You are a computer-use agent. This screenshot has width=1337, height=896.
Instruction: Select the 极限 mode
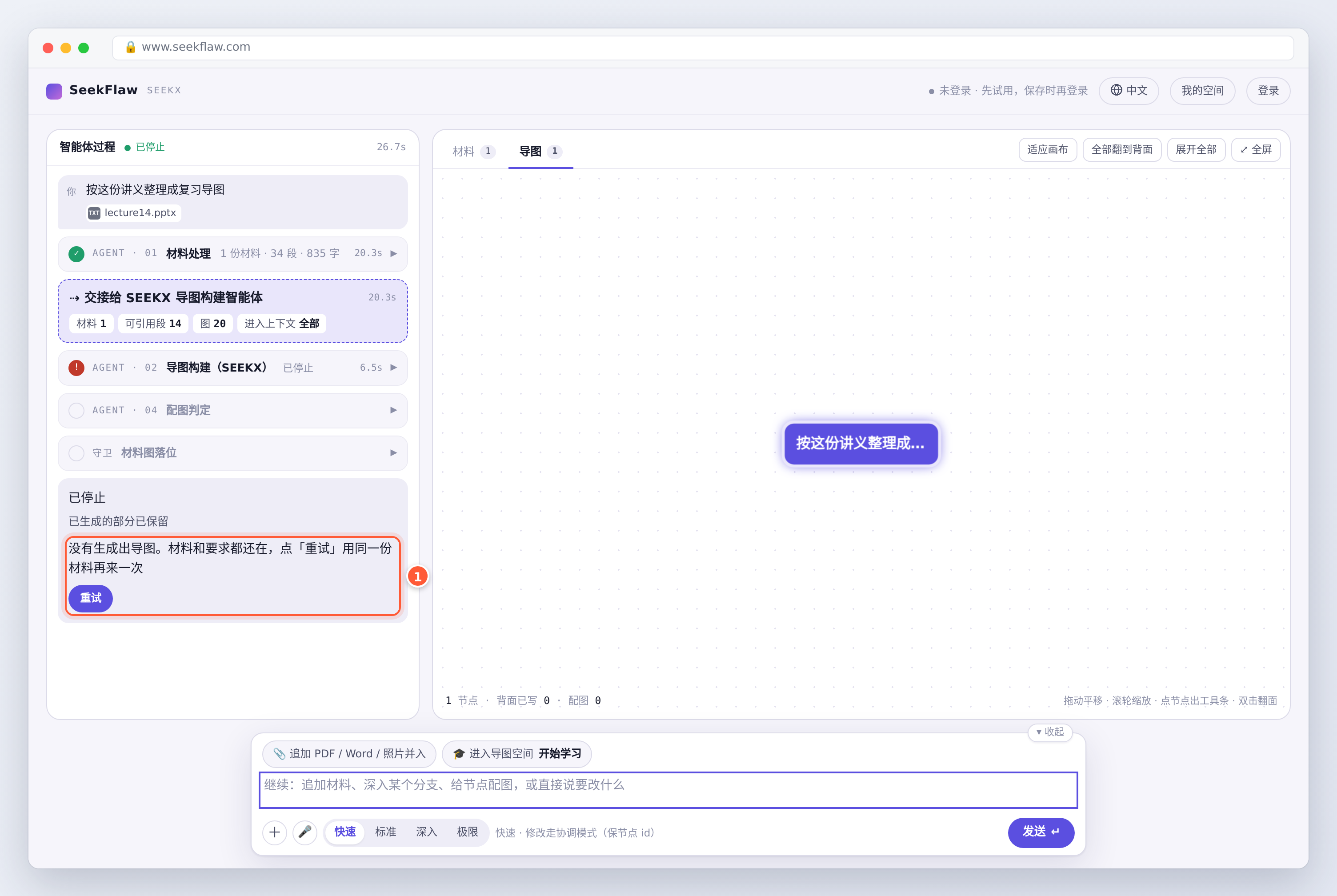[468, 832]
